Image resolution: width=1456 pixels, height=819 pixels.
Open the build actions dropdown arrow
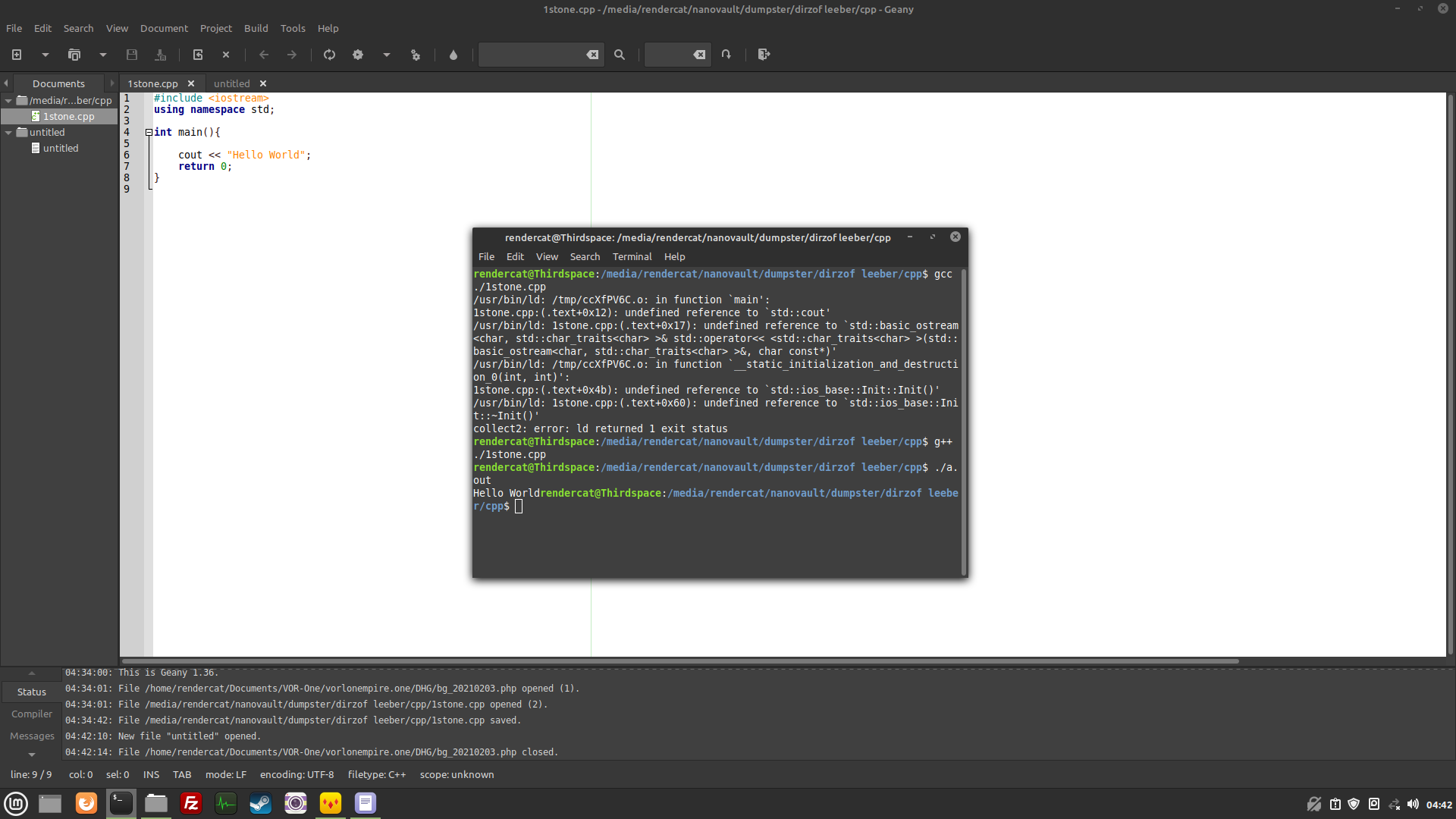pyautogui.click(x=387, y=55)
